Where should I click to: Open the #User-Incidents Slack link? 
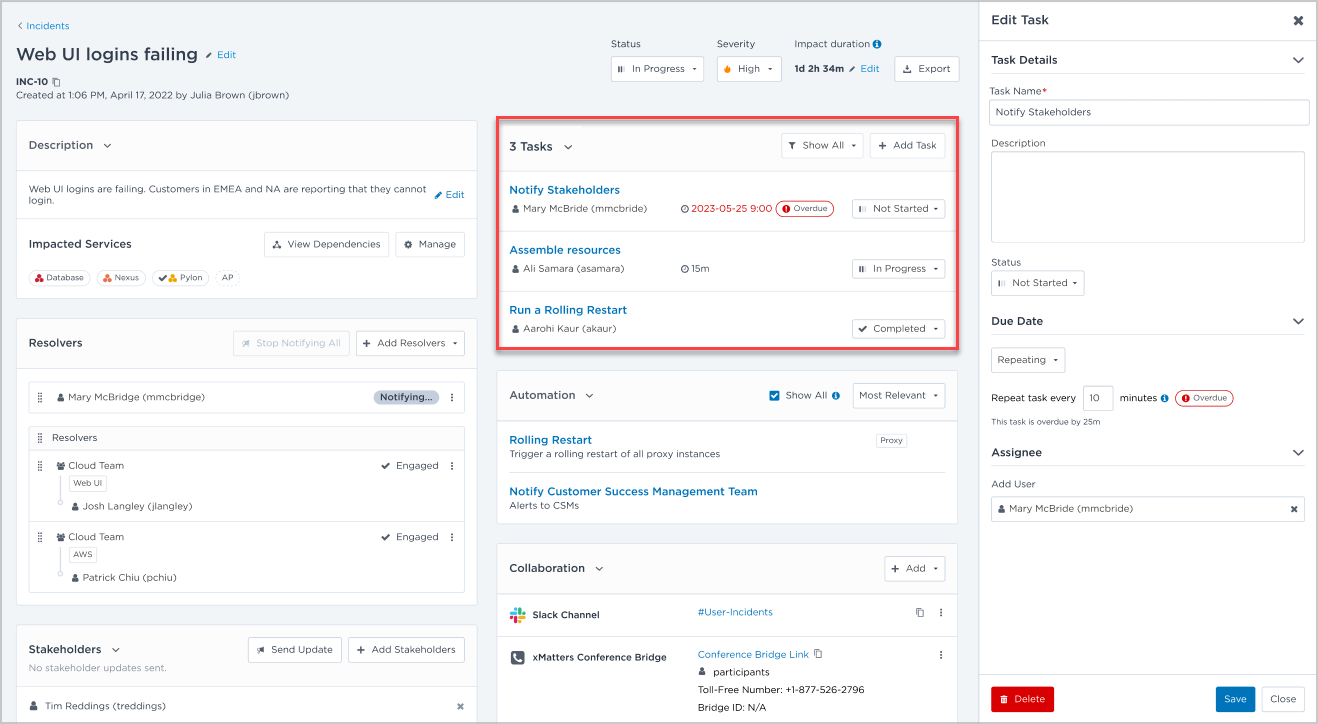click(735, 612)
